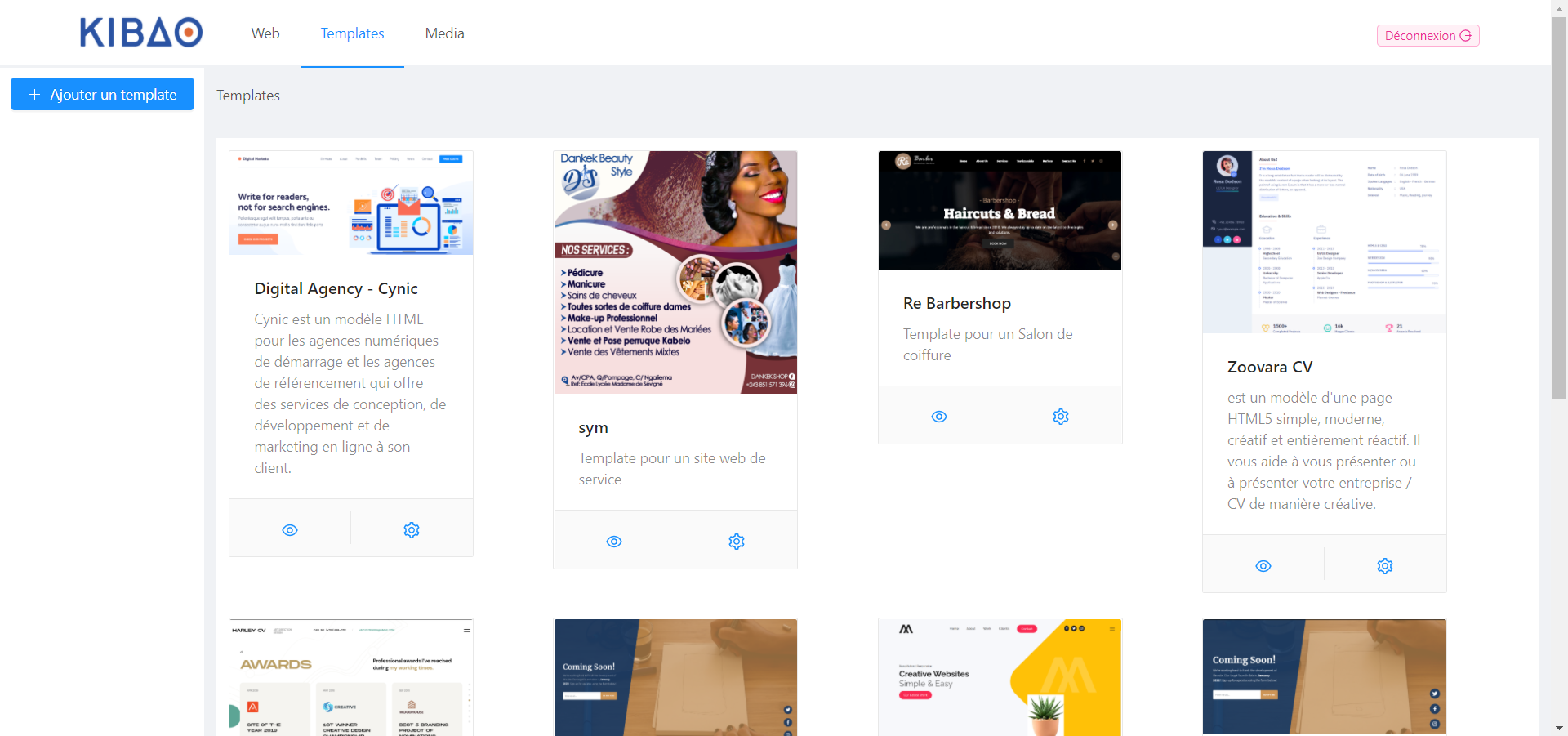Log out with the Déconnexion button
The width and height of the screenshot is (1568, 736).
[x=1428, y=35]
